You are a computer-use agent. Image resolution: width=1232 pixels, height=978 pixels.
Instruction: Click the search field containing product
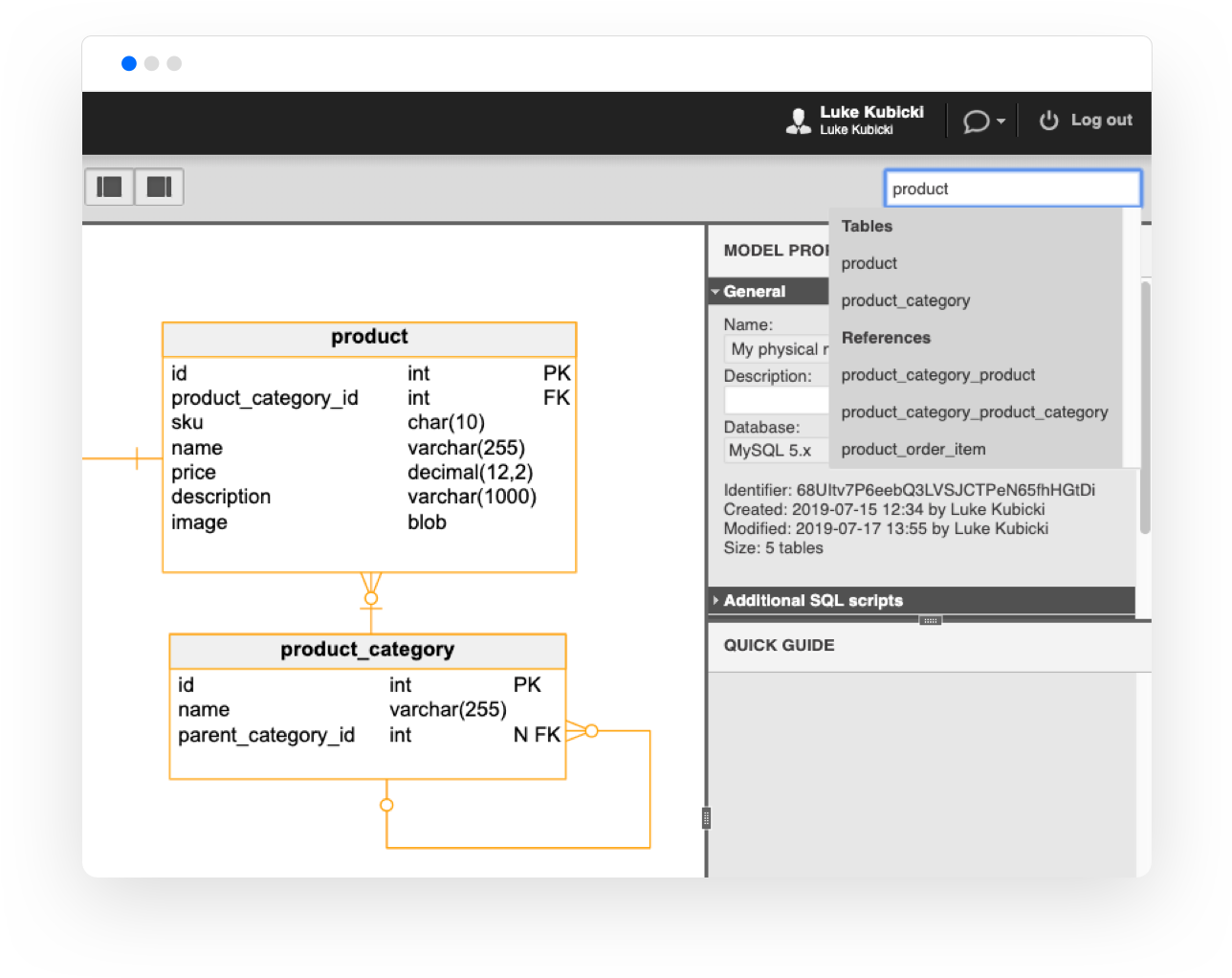1013,189
